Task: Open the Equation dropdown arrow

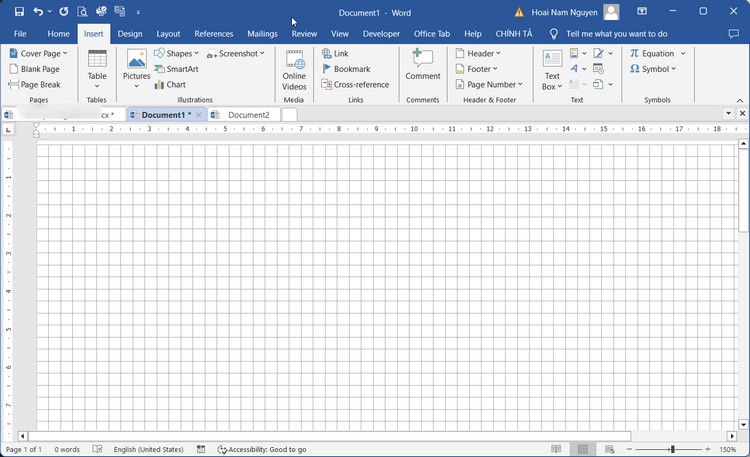Action: [683, 54]
